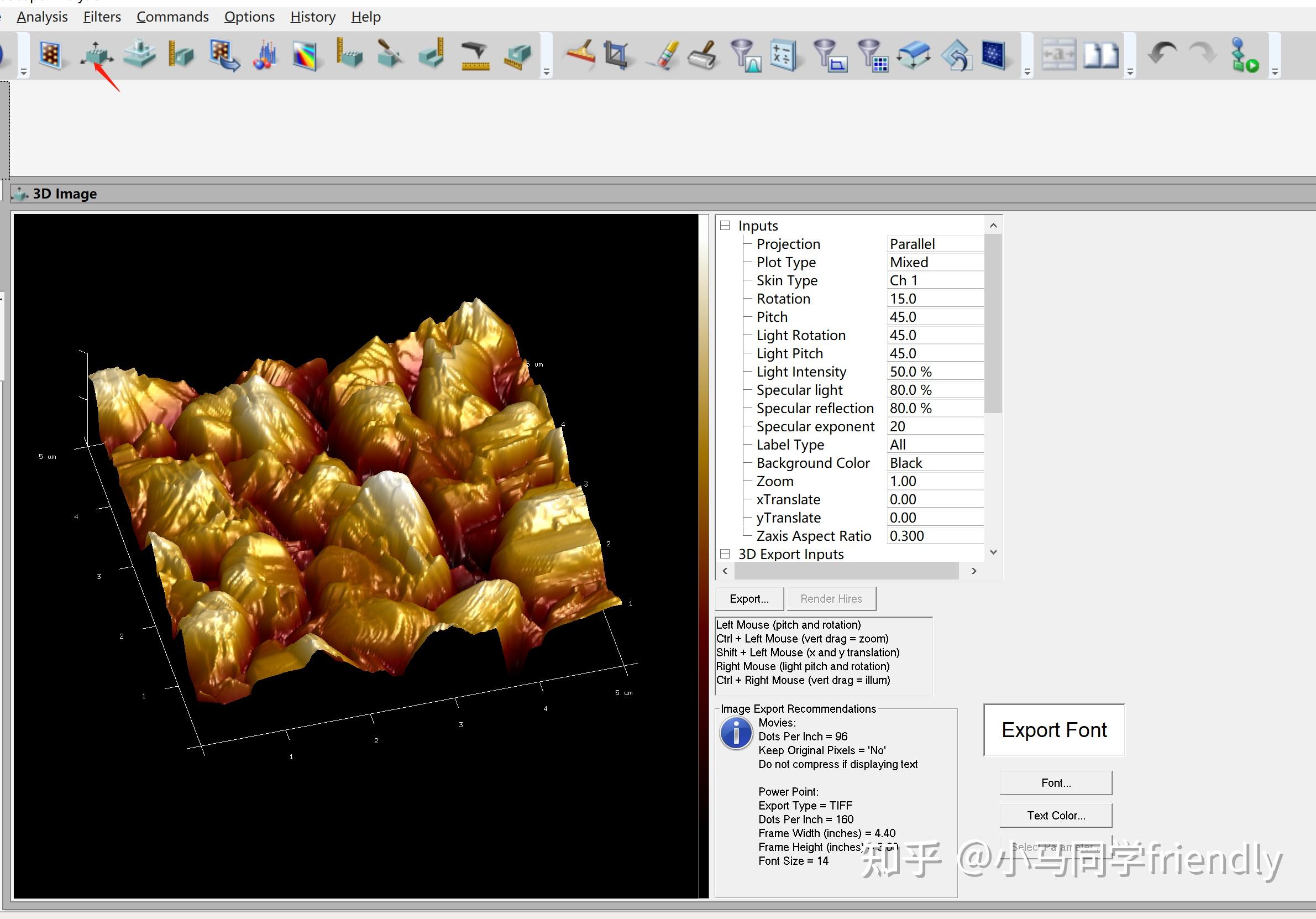Open the filters toolbar overflow arrow
This screenshot has height=919, width=1316.
pos(1027,72)
